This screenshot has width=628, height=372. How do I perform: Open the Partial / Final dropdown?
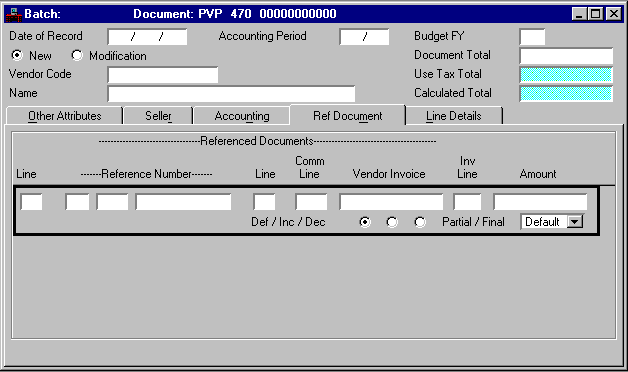[x=575, y=221]
